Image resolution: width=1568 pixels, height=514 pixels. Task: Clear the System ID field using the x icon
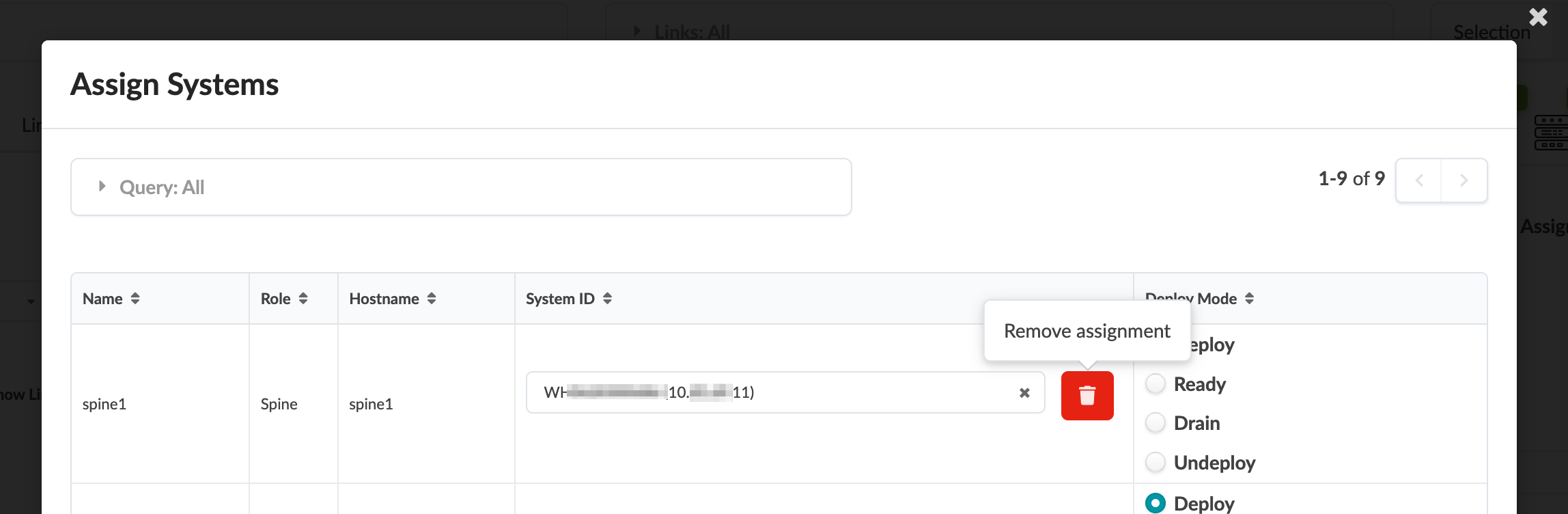pyautogui.click(x=1024, y=392)
